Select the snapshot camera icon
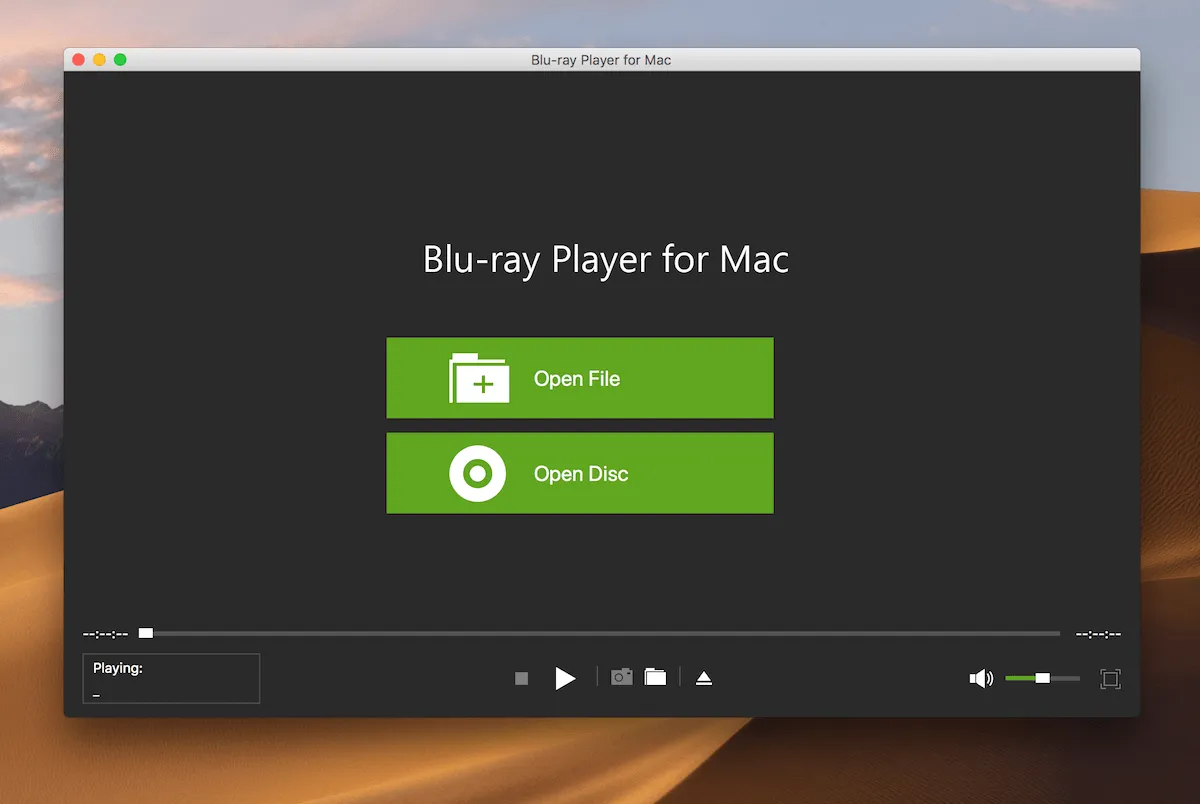1200x804 pixels. coord(621,677)
